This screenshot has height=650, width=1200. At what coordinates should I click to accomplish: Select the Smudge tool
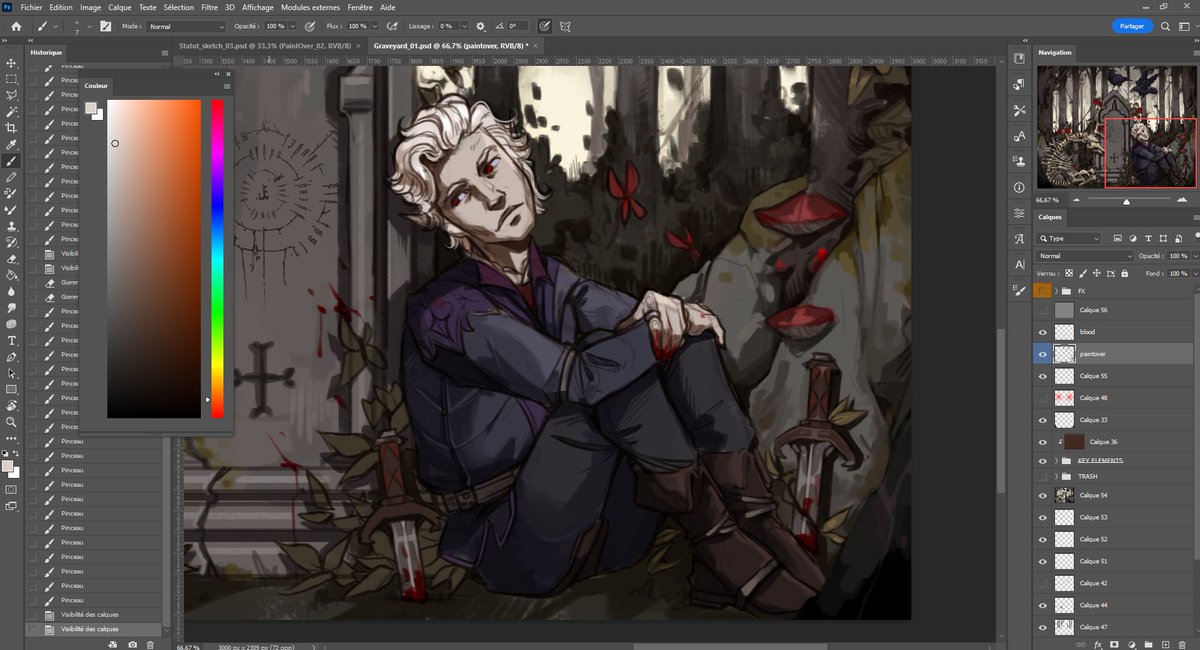(x=12, y=308)
